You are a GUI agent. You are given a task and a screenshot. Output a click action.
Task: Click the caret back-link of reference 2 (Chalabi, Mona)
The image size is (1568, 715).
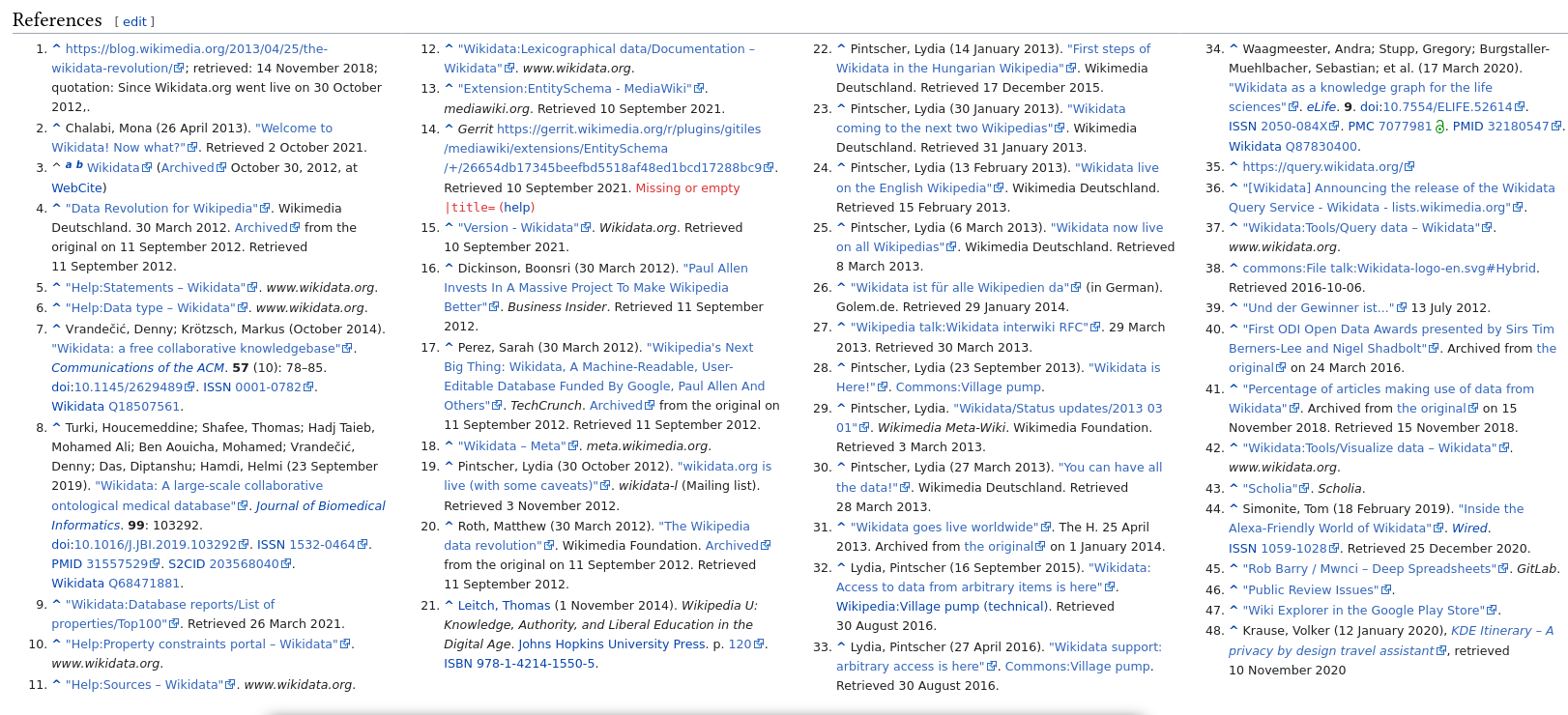click(x=56, y=128)
